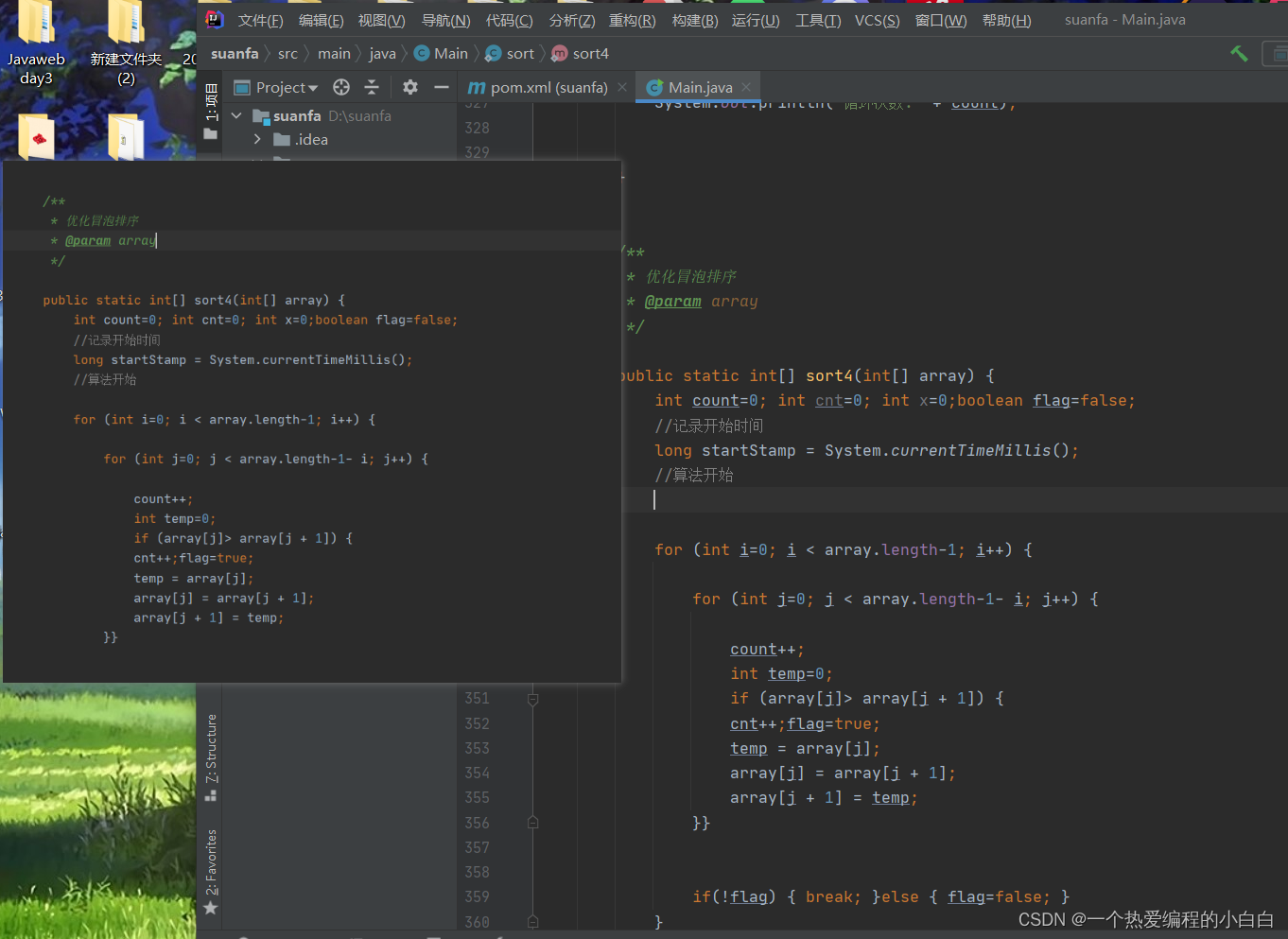Open the 窗口(W) menu
Viewport: 1288px width, 939px height.
point(941,20)
